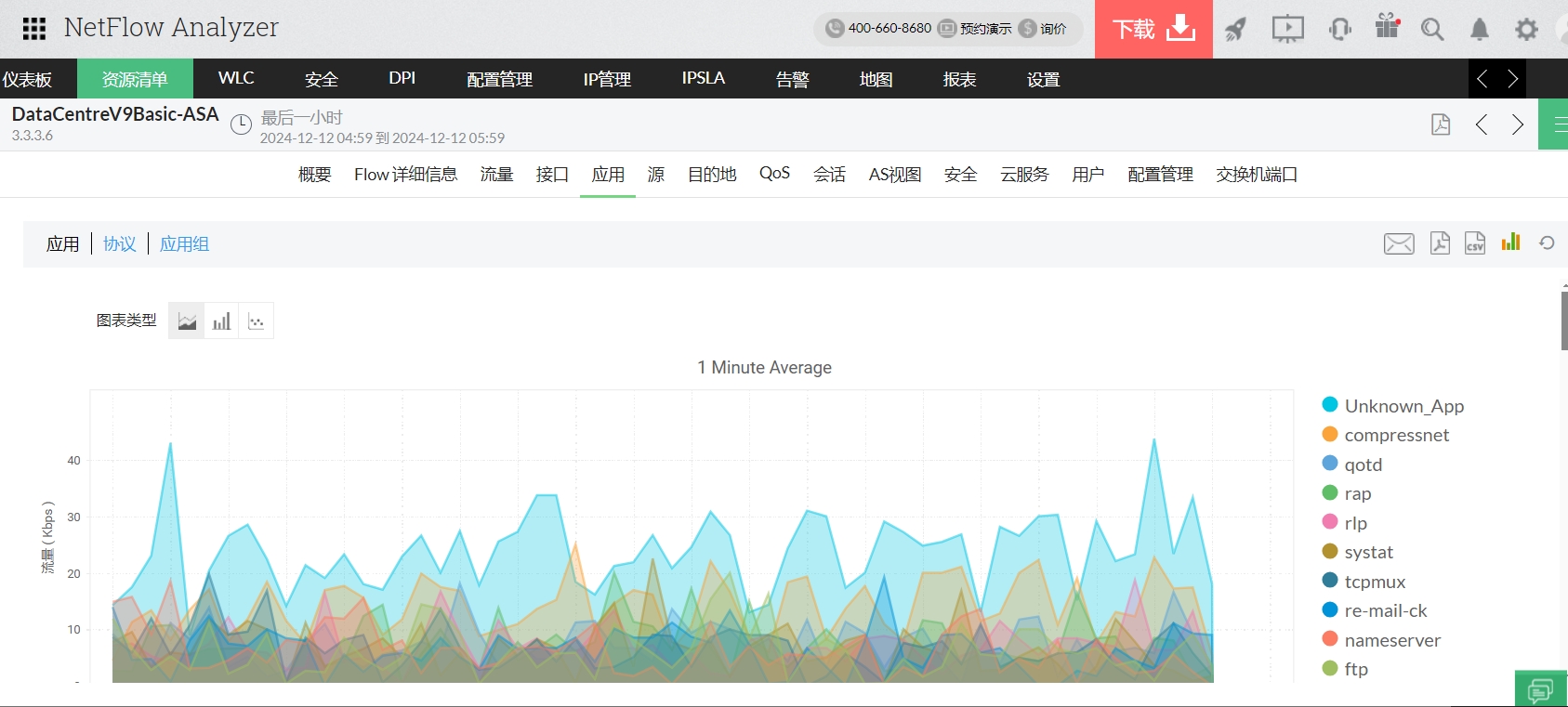The height and width of the screenshot is (707, 1568).
Task: Click the last hour time period clock
Action: (x=241, y=124)
